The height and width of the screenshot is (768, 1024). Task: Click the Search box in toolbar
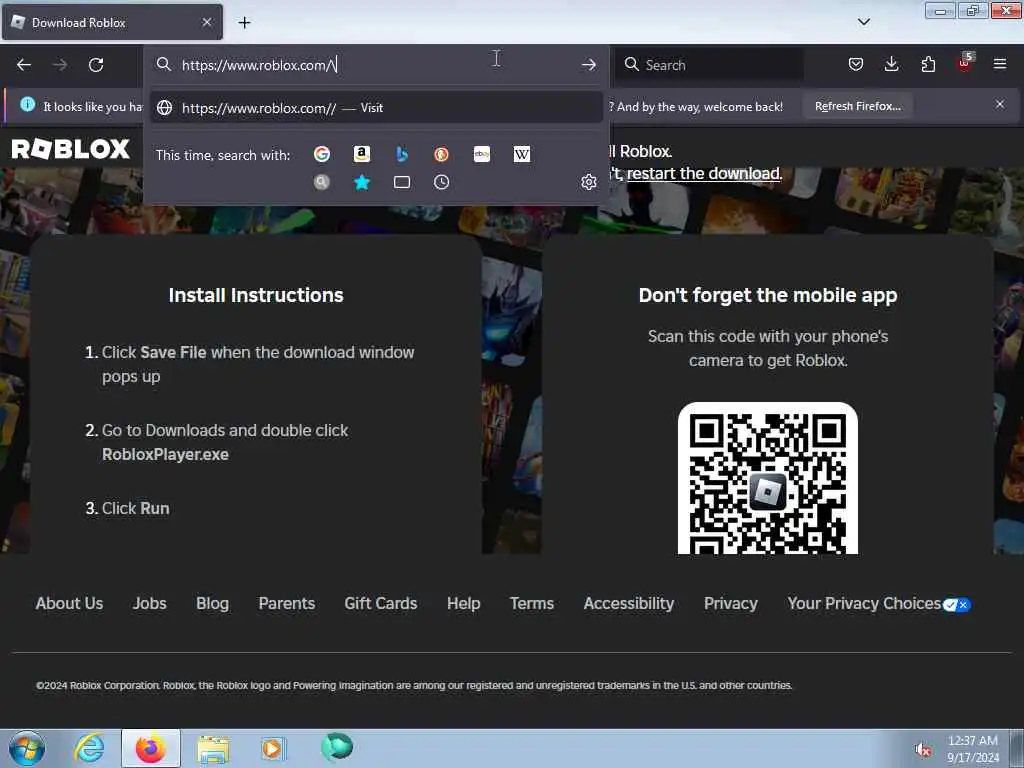[709, 65]
